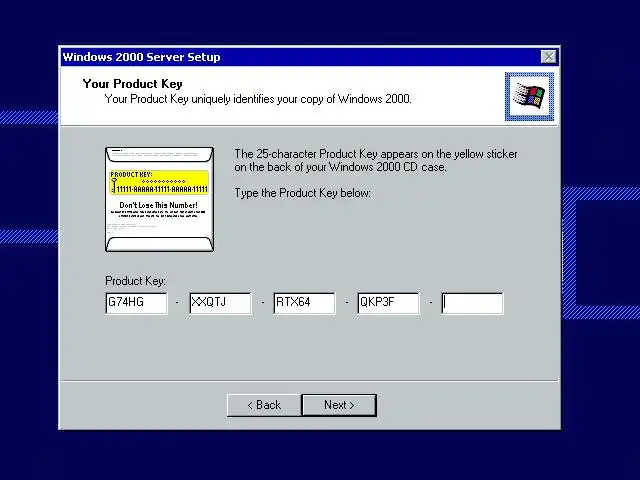Click the 'Product Key:' label
640x480 pixels.
coord(135,281)
